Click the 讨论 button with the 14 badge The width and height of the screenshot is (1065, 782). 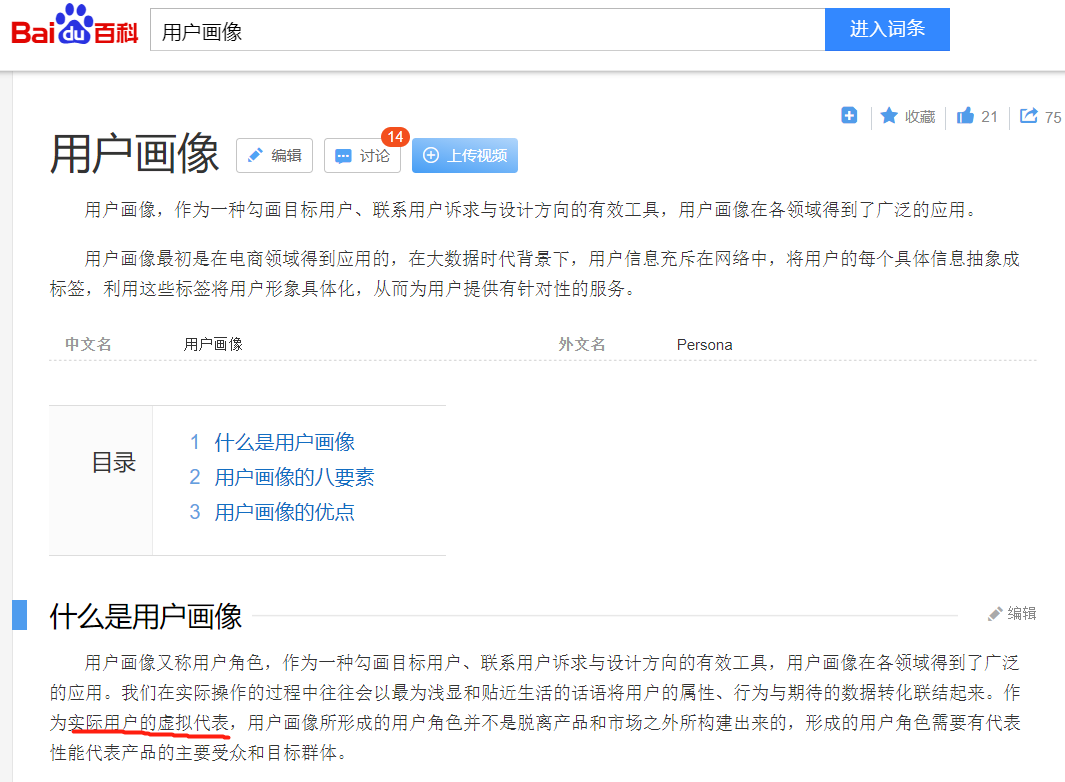pos(361,156)
